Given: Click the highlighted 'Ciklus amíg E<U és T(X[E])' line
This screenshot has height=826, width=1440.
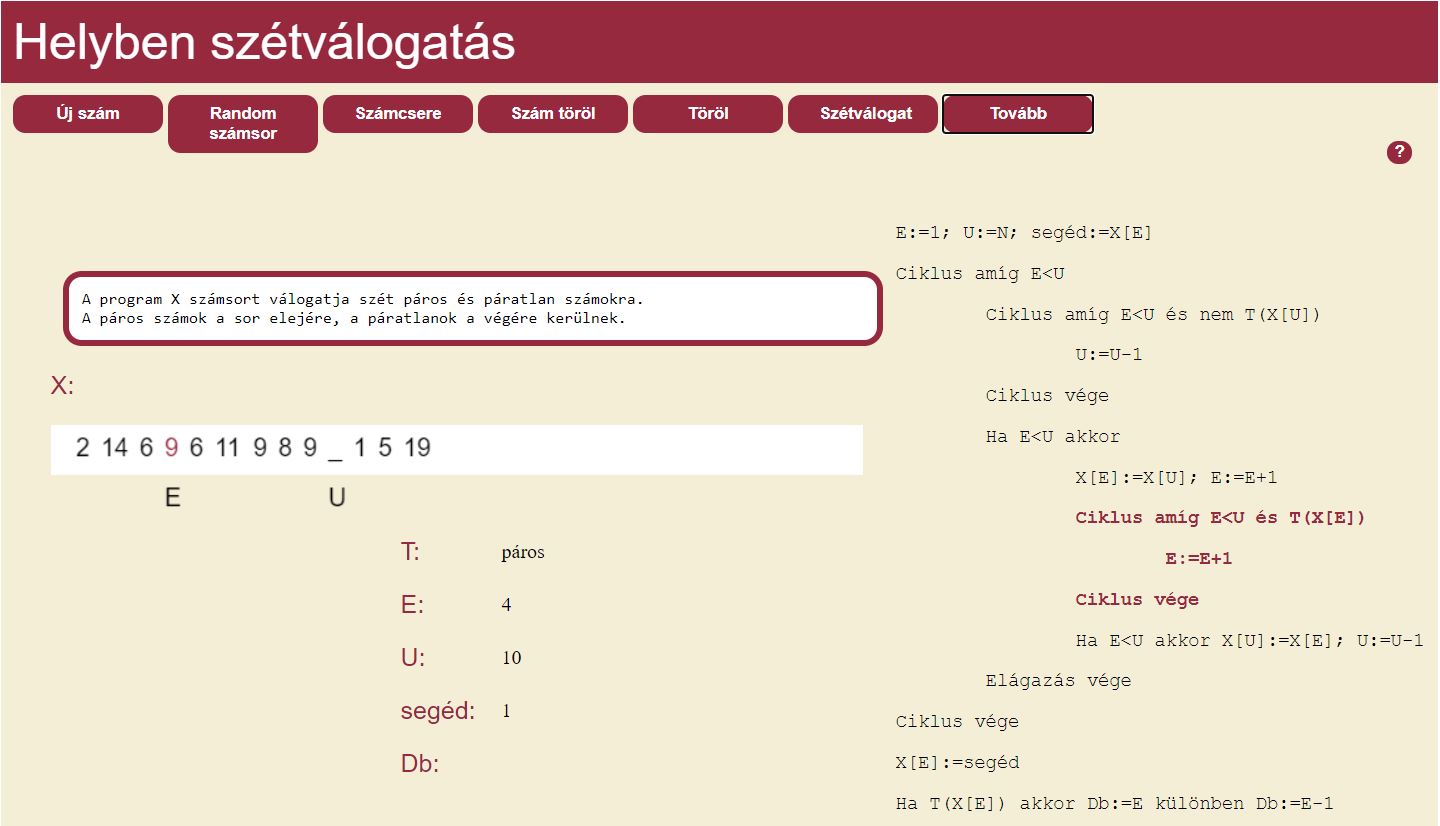Looking at the screenshot, I should point(1220,518).
